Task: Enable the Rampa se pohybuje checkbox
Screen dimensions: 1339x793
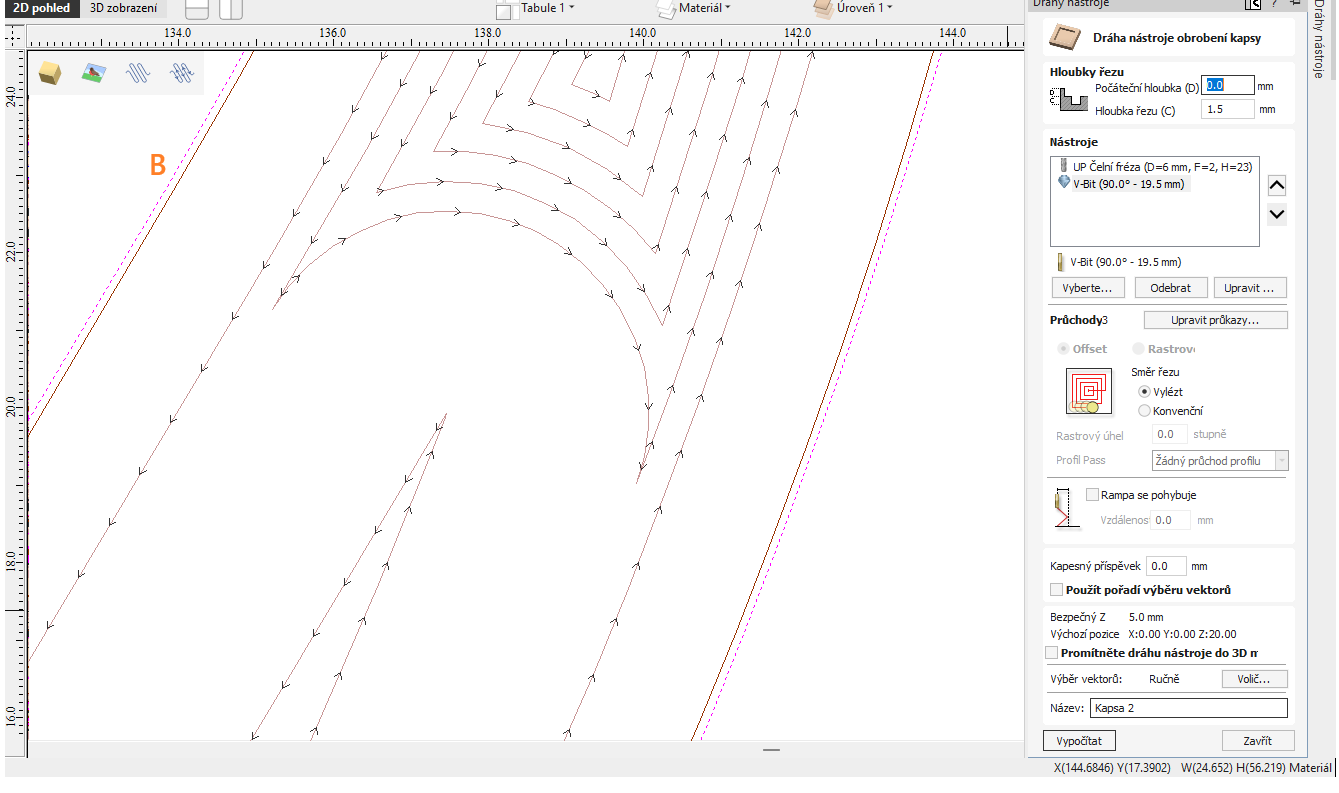Action: [x=1092, y=495]
